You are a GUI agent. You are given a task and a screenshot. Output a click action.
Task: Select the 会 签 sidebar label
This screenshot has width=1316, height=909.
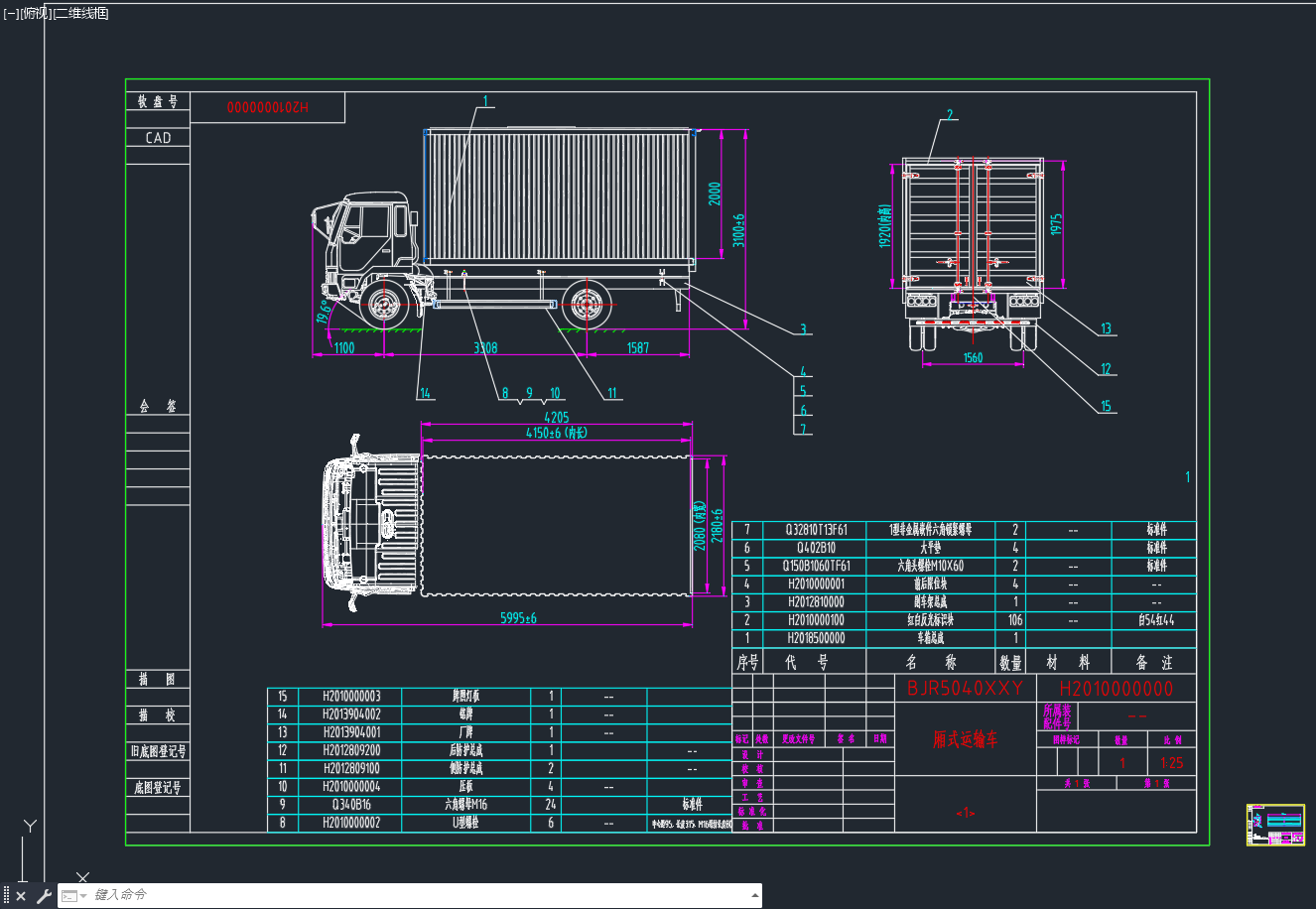click(x=157, y=407)
